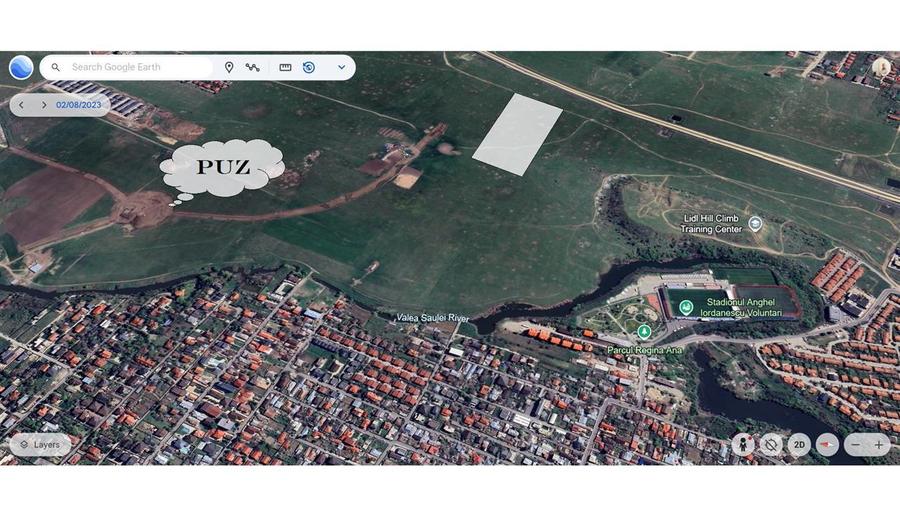
Task: Open the Layers panel
Action: [40, 445]
